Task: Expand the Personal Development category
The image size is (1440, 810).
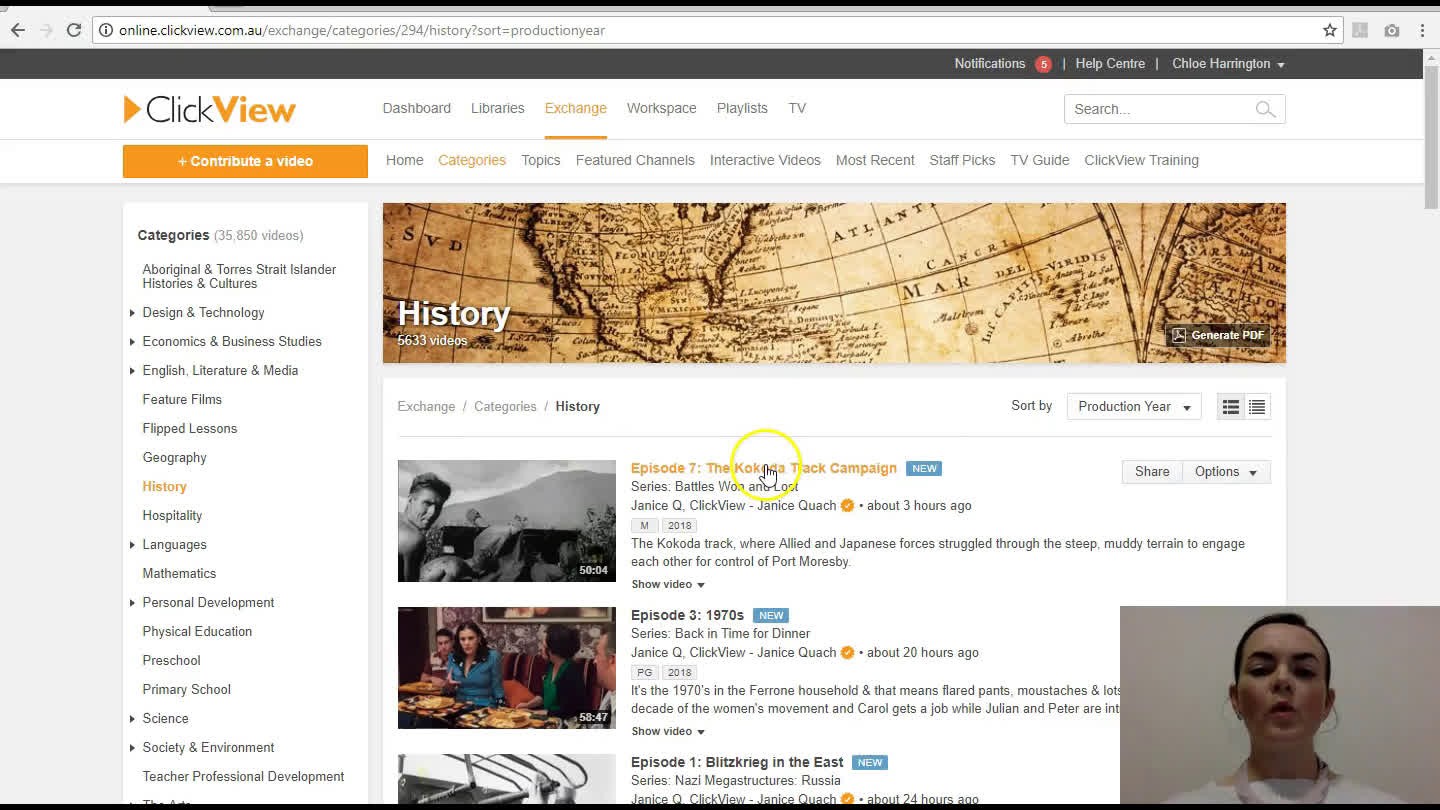Action: pos(132,603)
